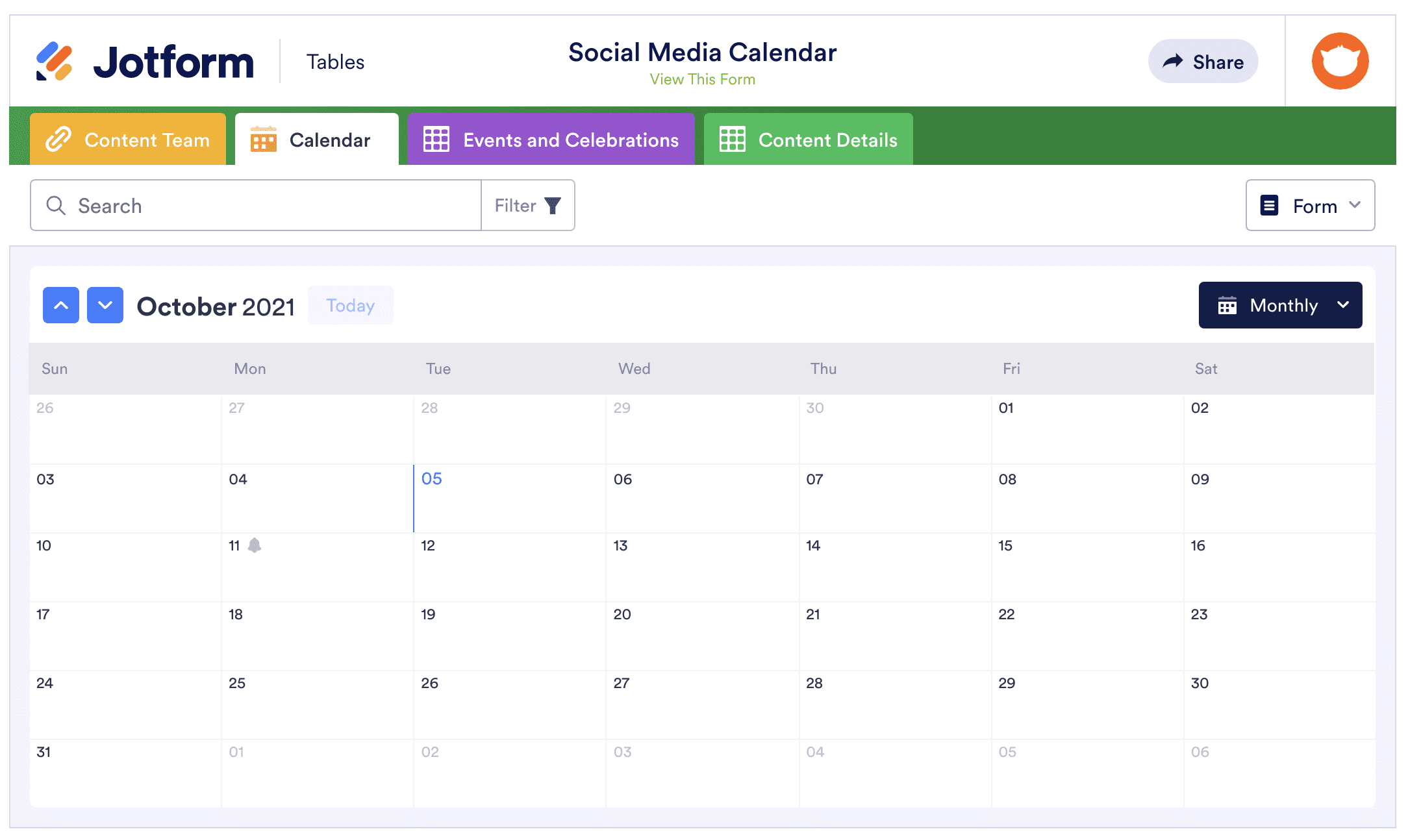This screenshot has width=1408, height=840.
Task: Open the View This Form link
Action: [x=702, y=79]
